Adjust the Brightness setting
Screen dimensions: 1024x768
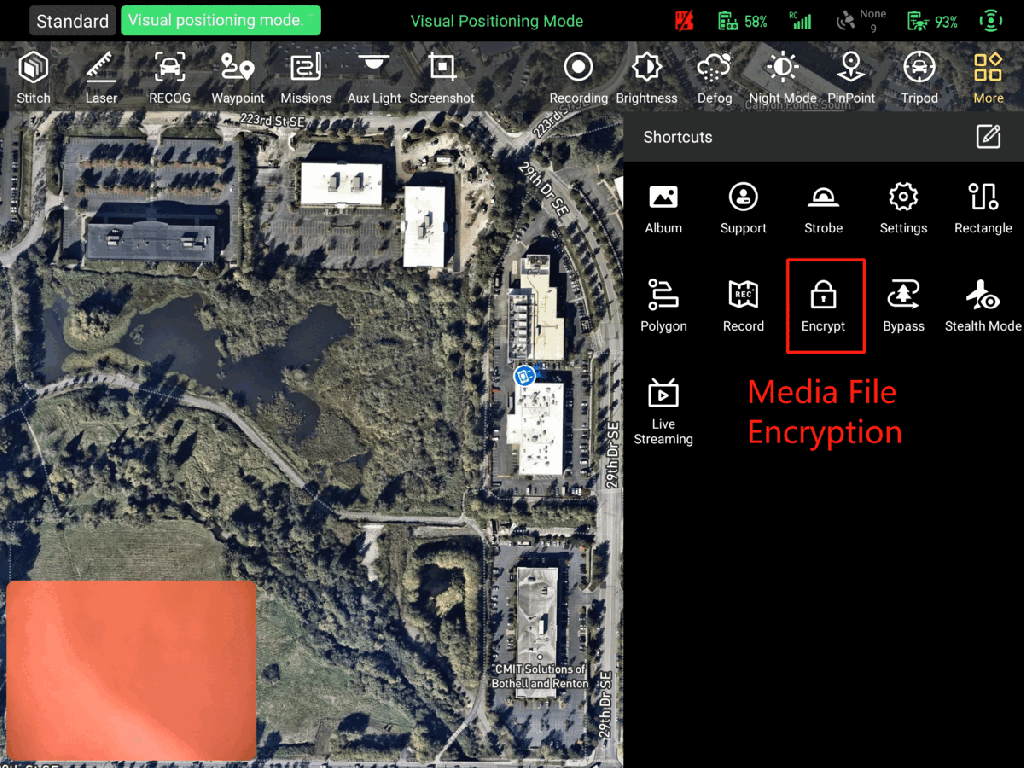[x=646, y=78]
